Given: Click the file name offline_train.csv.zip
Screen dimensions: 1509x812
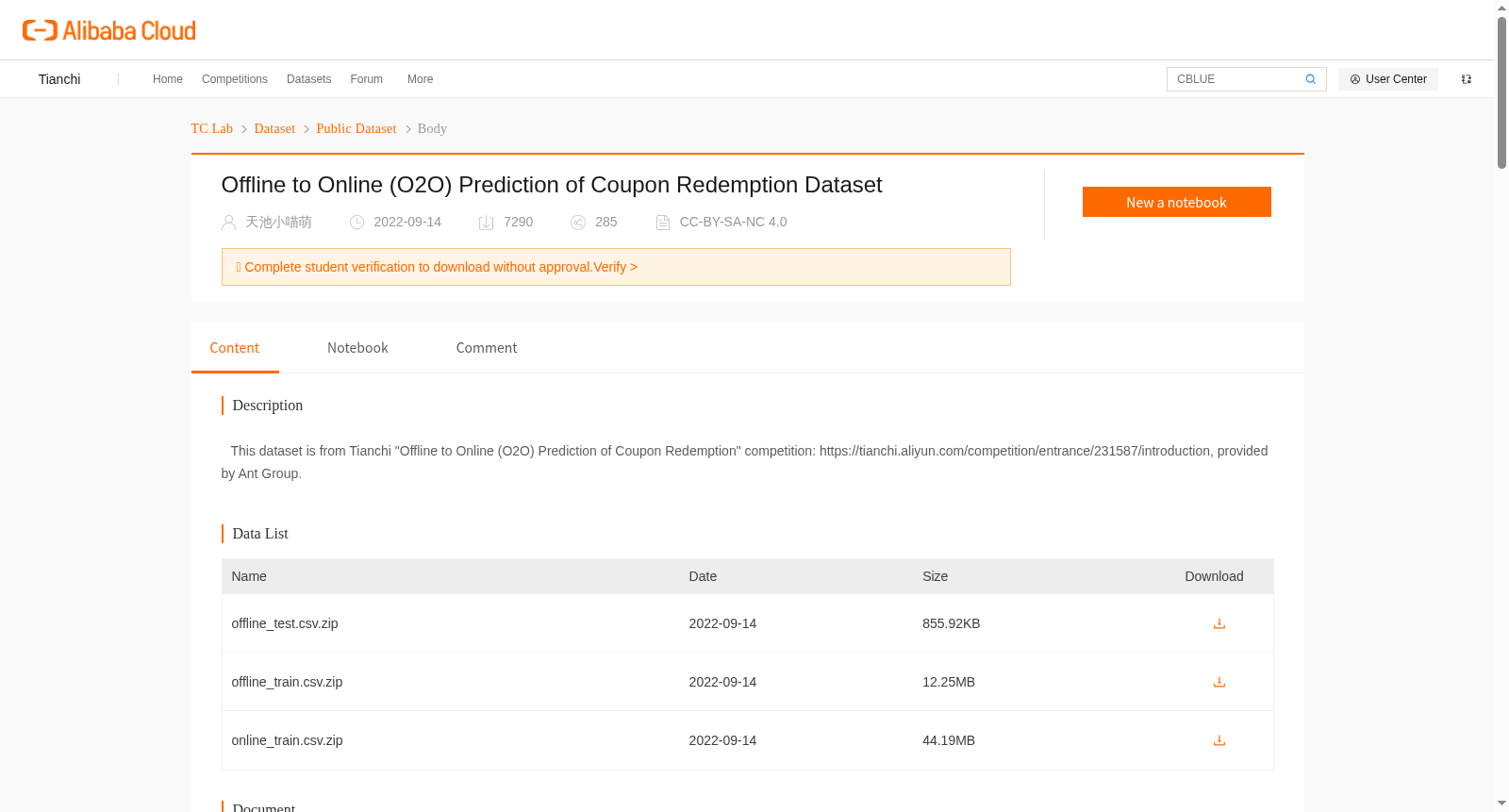Looking at the screenshot, I should click(287, 682).
